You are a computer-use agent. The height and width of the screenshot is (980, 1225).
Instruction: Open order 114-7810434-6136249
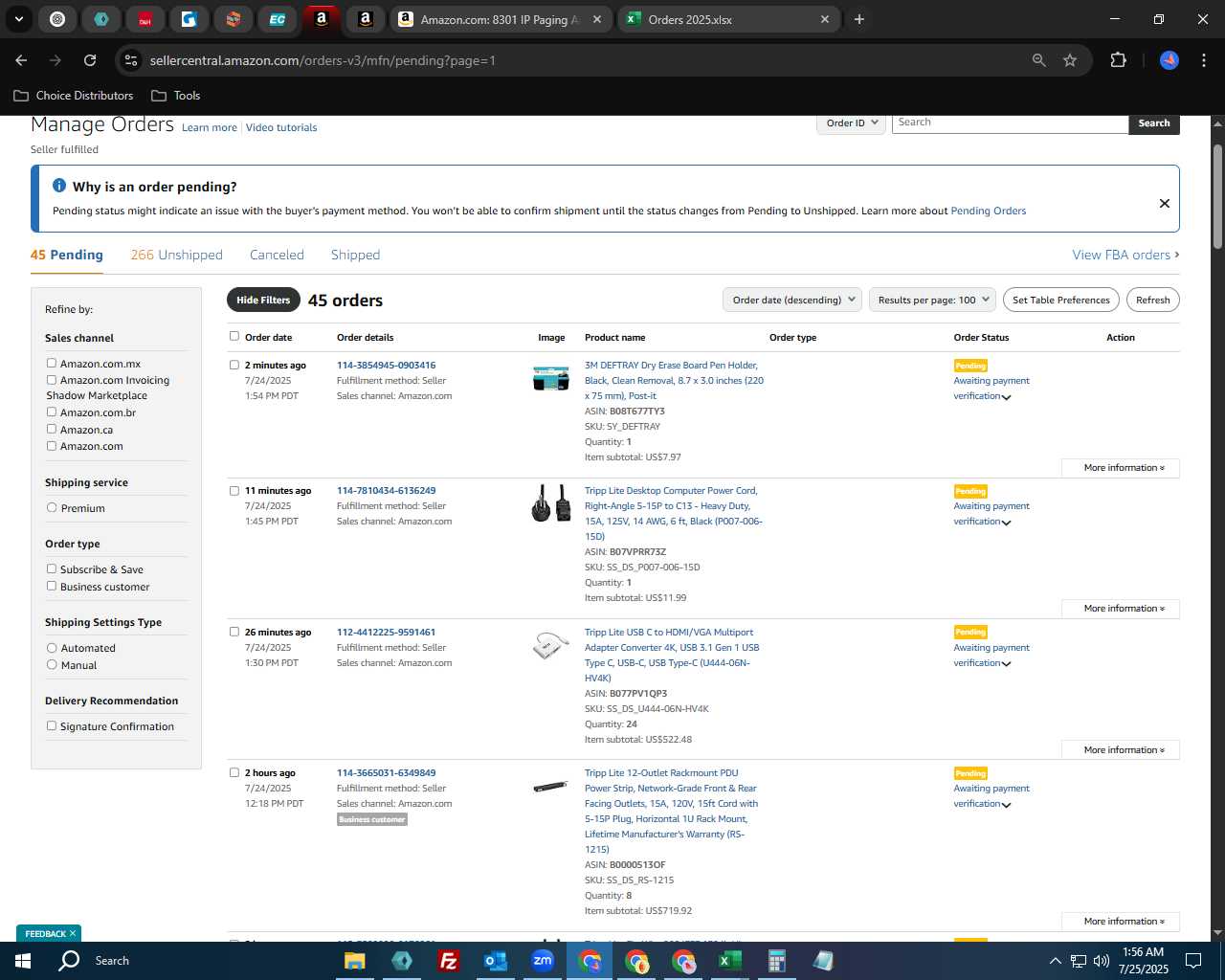pyautogui.click(x=386, y=491)
